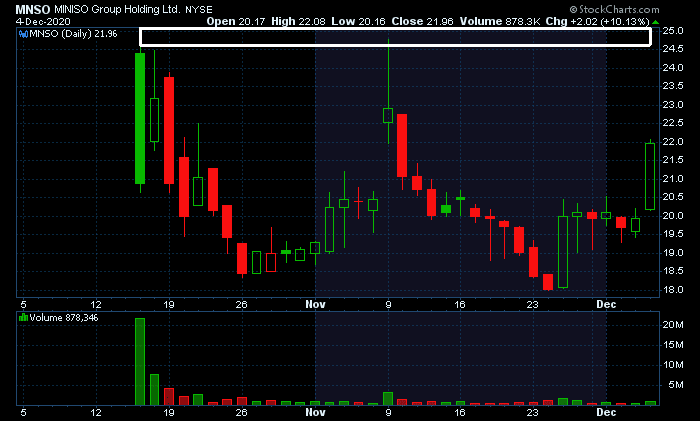The width and height of the screenshot is (700, 421).
Task: Click the Nov label under the volume chart
Action: coord(315,412)
